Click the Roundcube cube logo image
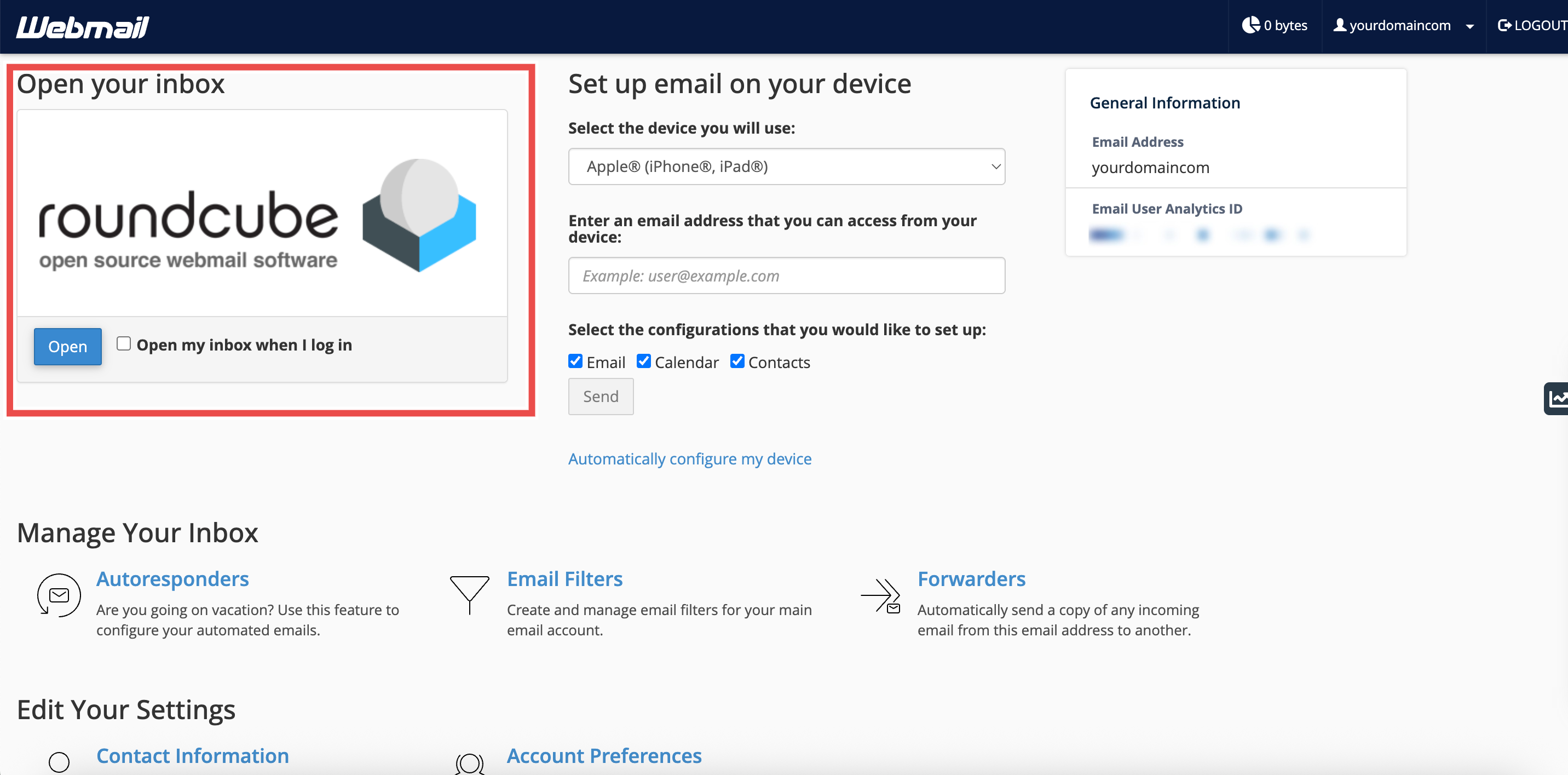 click(x=419, y=215)
